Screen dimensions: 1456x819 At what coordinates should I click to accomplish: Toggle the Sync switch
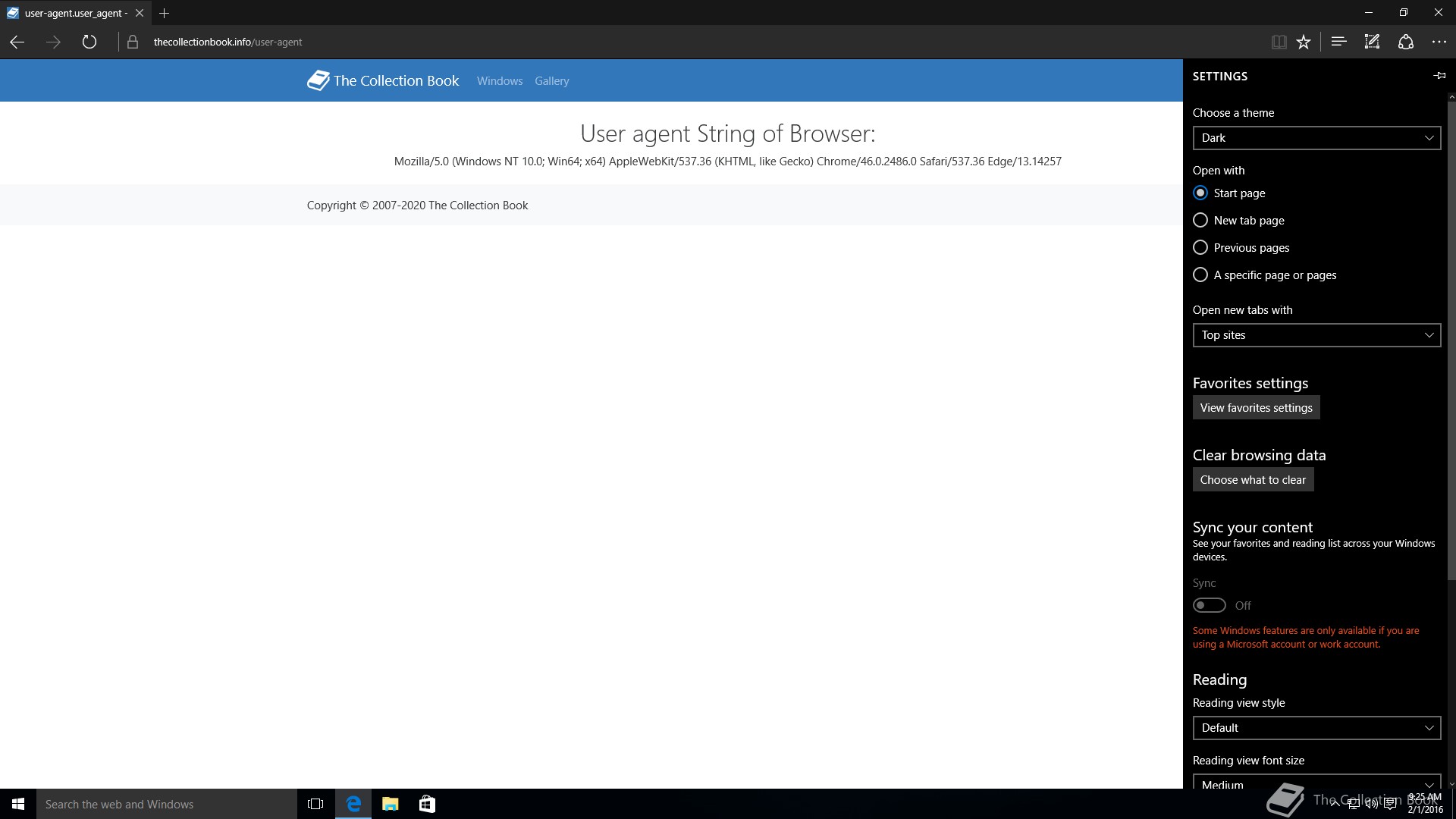tap(1209, 605)
